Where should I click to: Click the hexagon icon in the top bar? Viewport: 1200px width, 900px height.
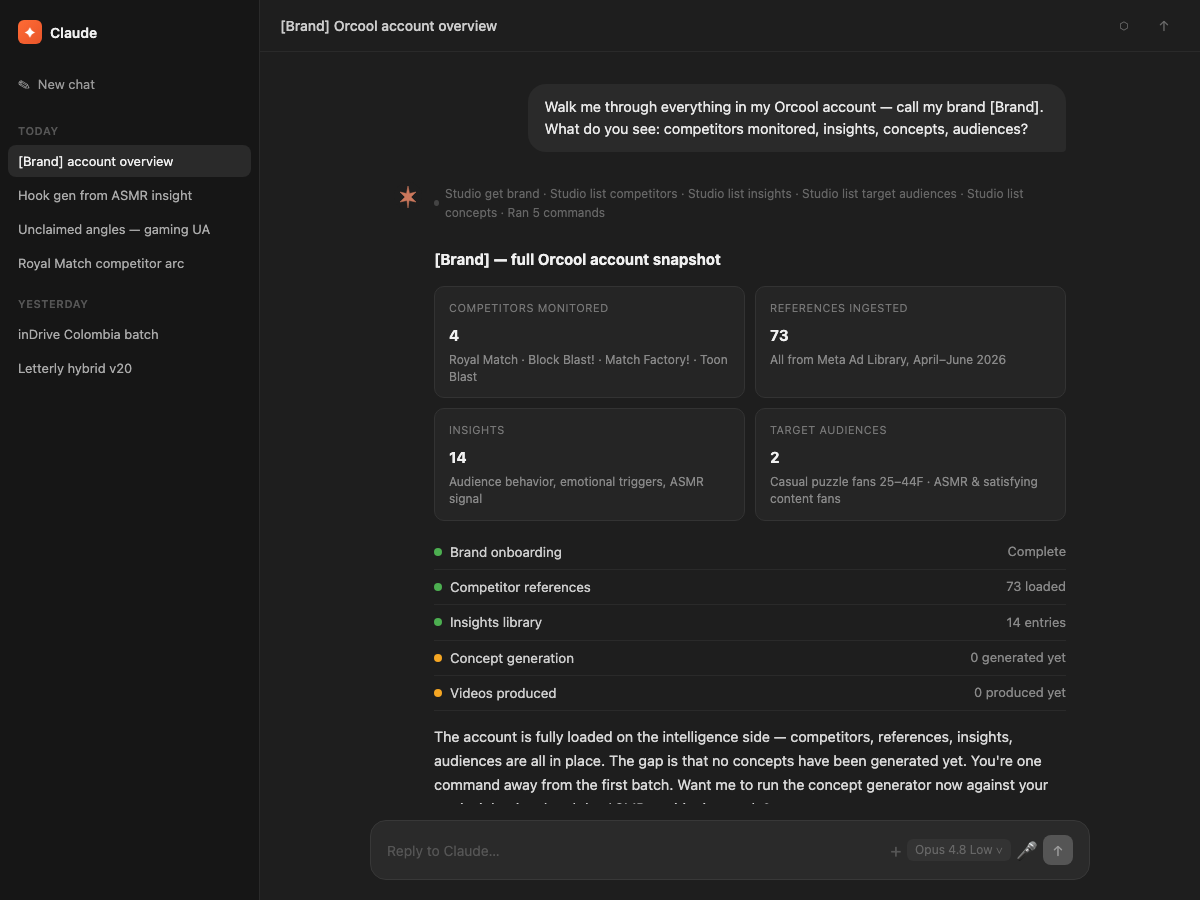[x=1124, y=26]
